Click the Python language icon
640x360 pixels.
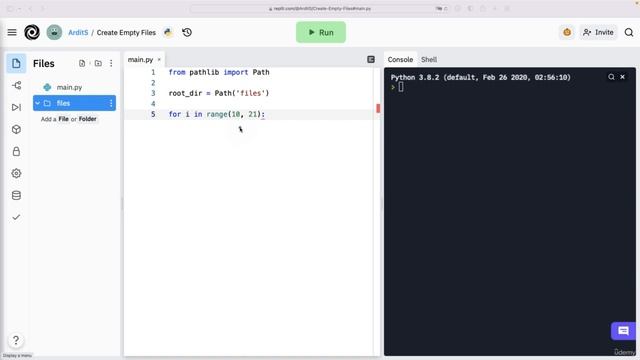pos(168,32)
